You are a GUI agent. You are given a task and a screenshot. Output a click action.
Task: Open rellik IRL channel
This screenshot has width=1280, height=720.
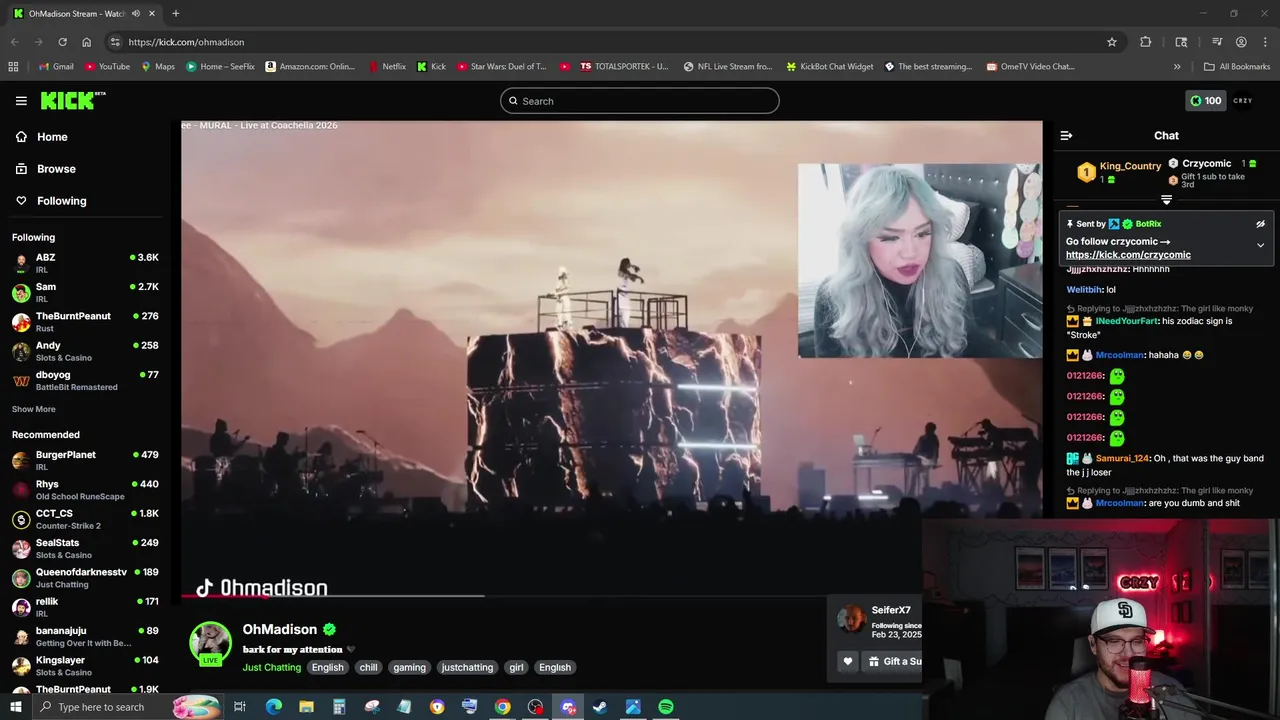pos(85,607)
